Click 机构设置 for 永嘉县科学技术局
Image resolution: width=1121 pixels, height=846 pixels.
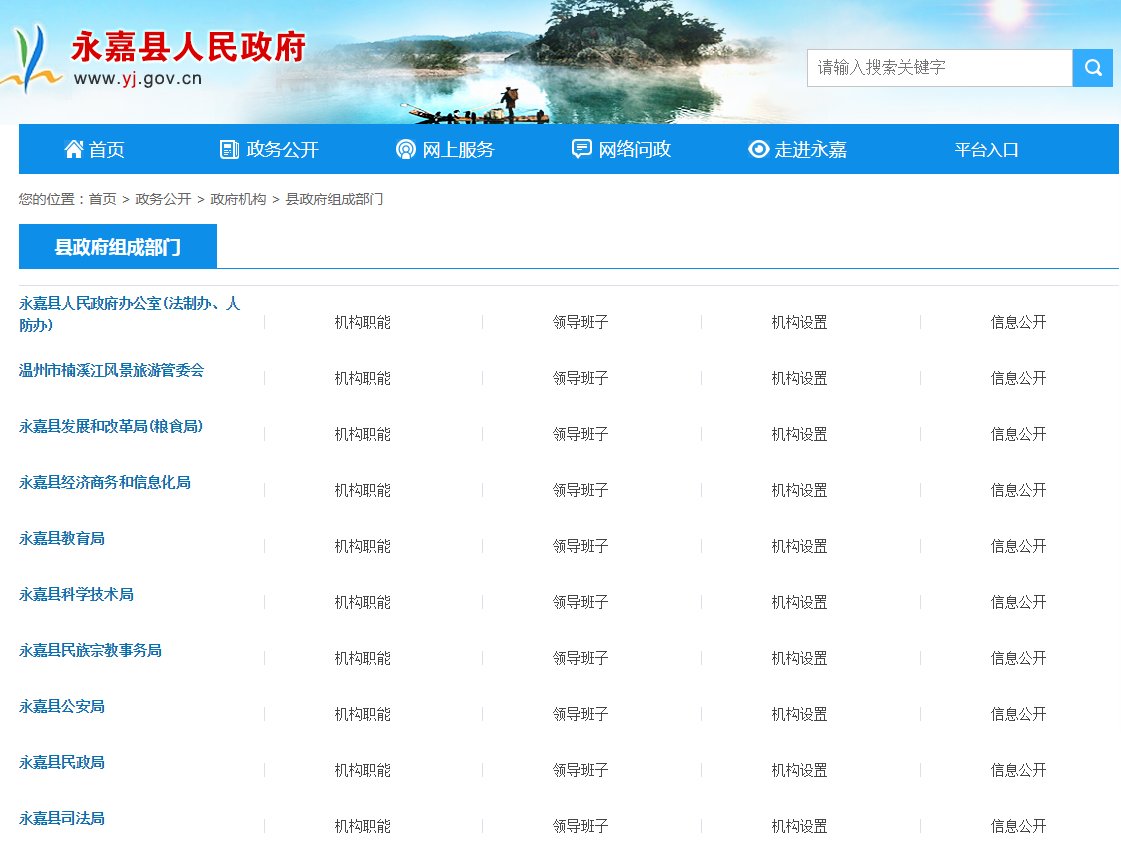(x=799, y=602)
